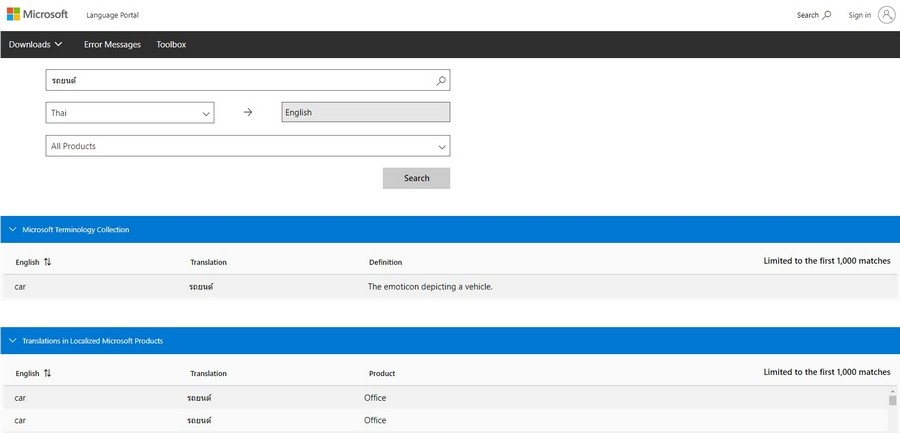The image size is (900, 433).
Task: Collapse Microsoft Terminology Collection section
Action: pyautogui.click(x=13, y=229)
